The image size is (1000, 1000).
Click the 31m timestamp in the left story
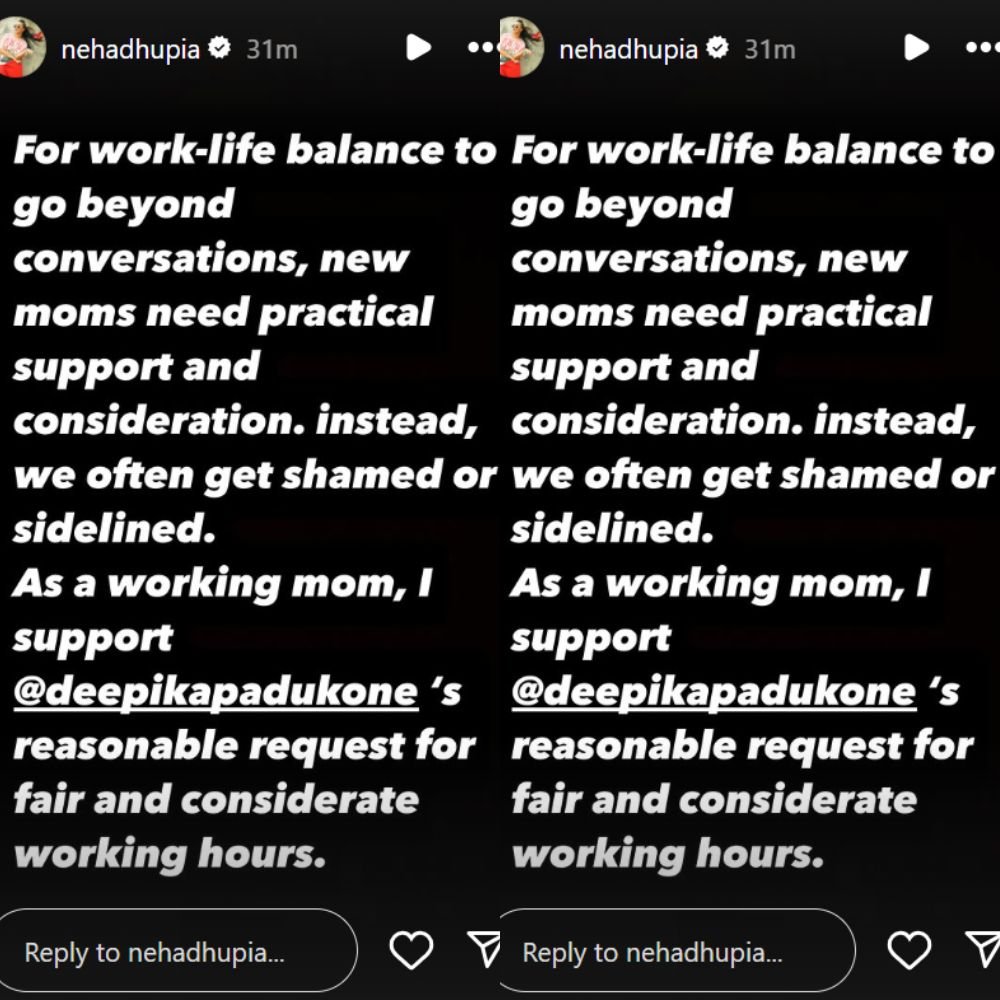272,50
